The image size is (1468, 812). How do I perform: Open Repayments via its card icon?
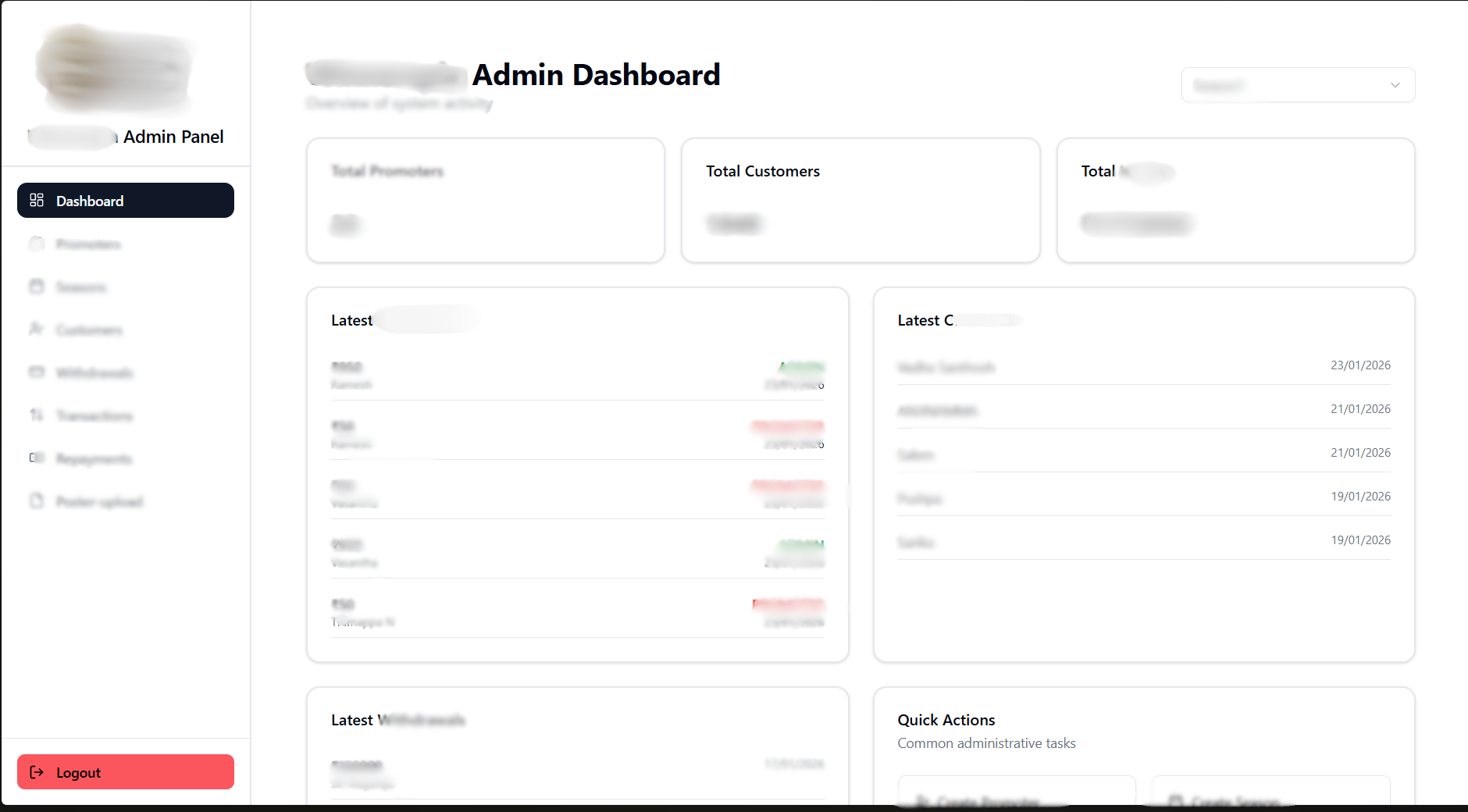pos(37,458)
